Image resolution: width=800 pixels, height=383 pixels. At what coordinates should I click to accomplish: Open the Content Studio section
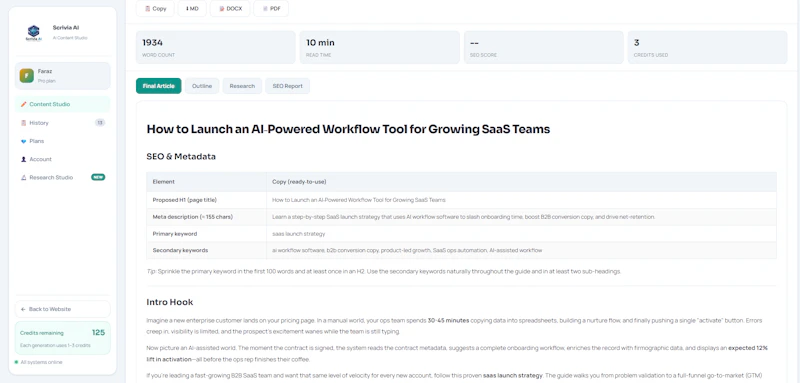coord(62,104)
